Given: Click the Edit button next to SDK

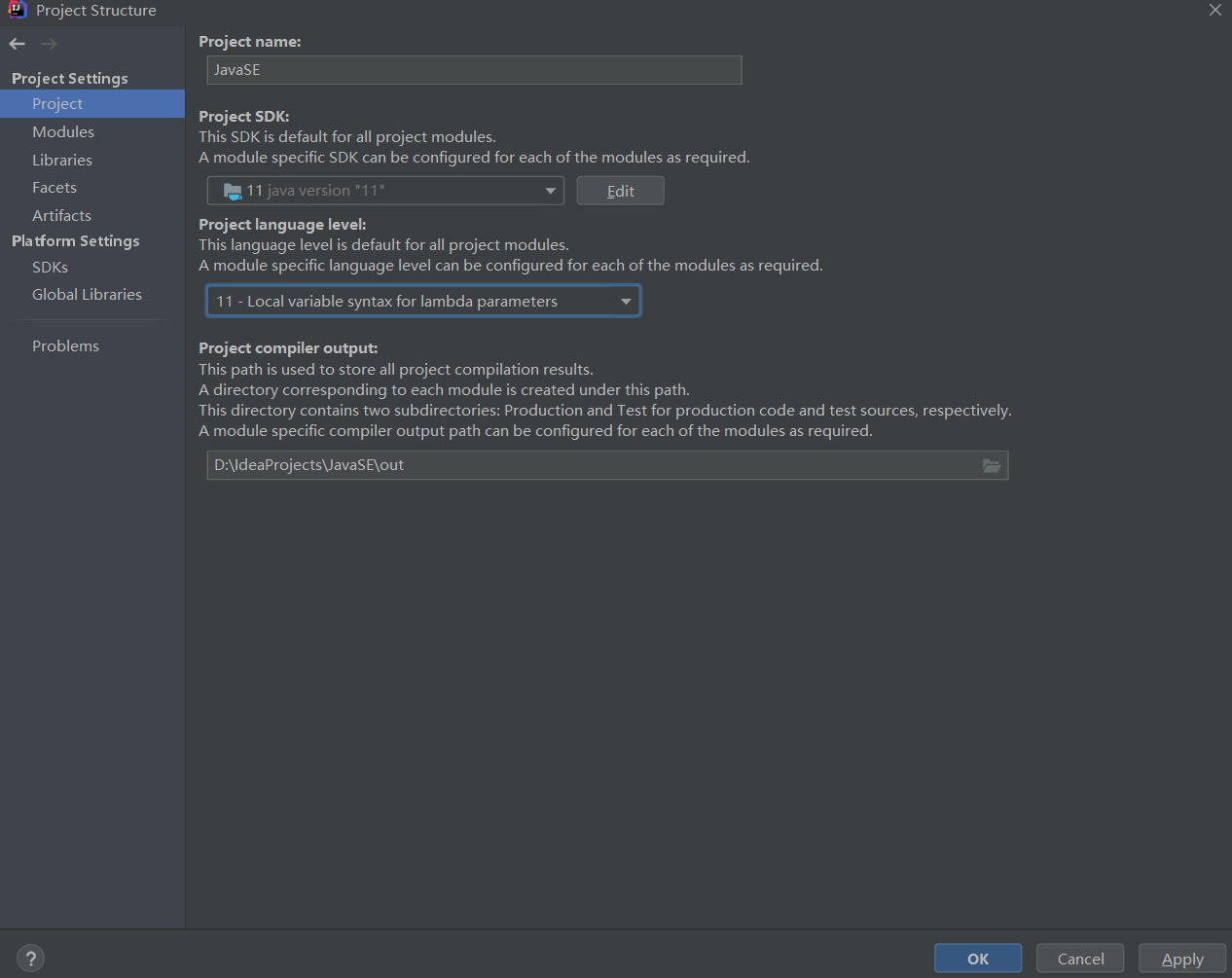Looking at the screenshot, I should (620, 191).
